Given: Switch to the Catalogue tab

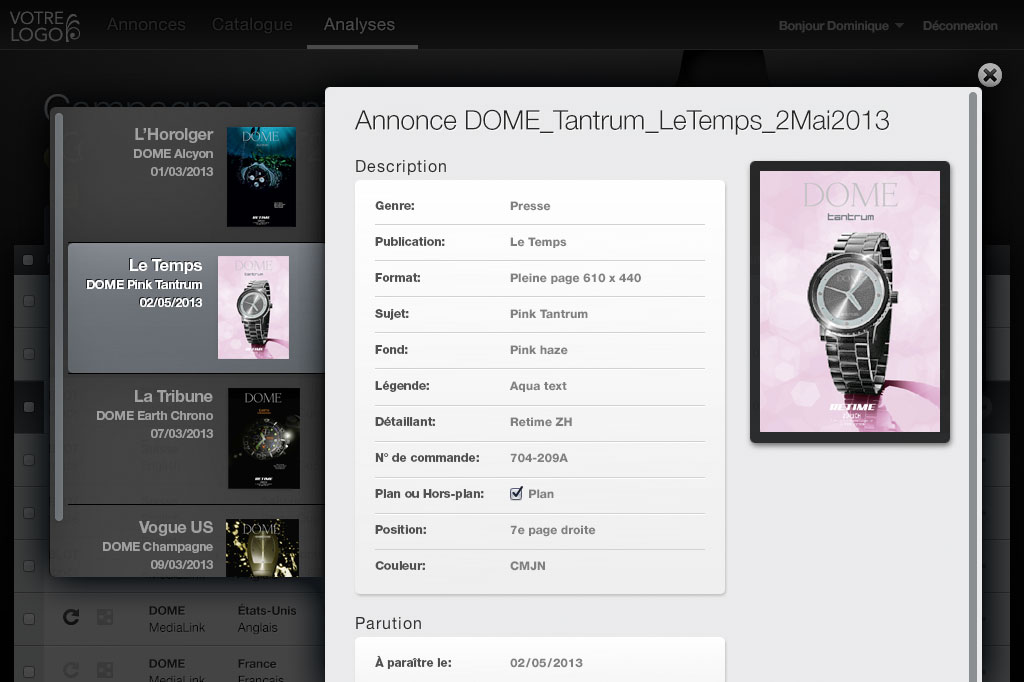Looking at the screenshot, I should pos(252,25).
